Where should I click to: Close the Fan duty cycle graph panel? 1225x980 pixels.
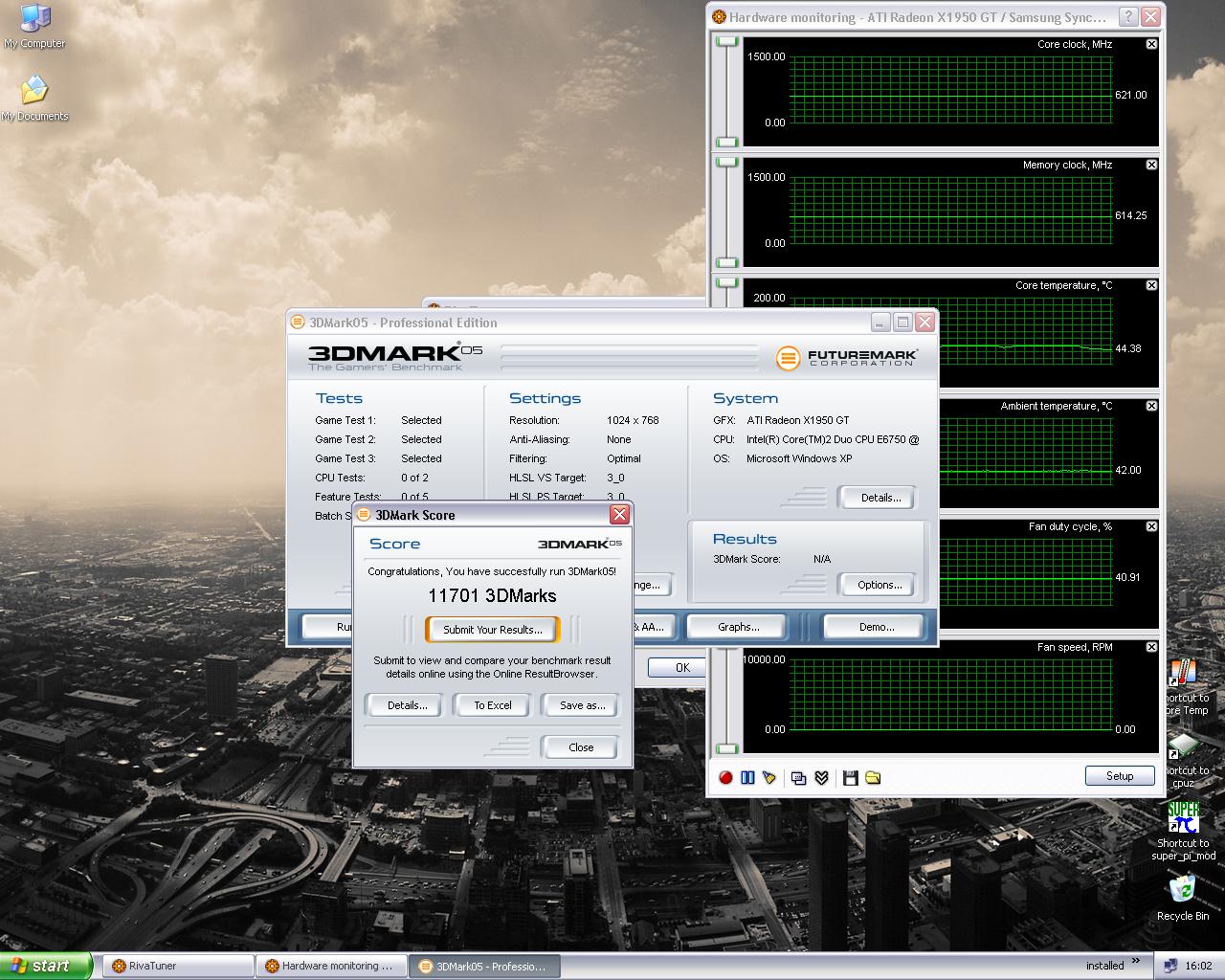[1151, 526]
